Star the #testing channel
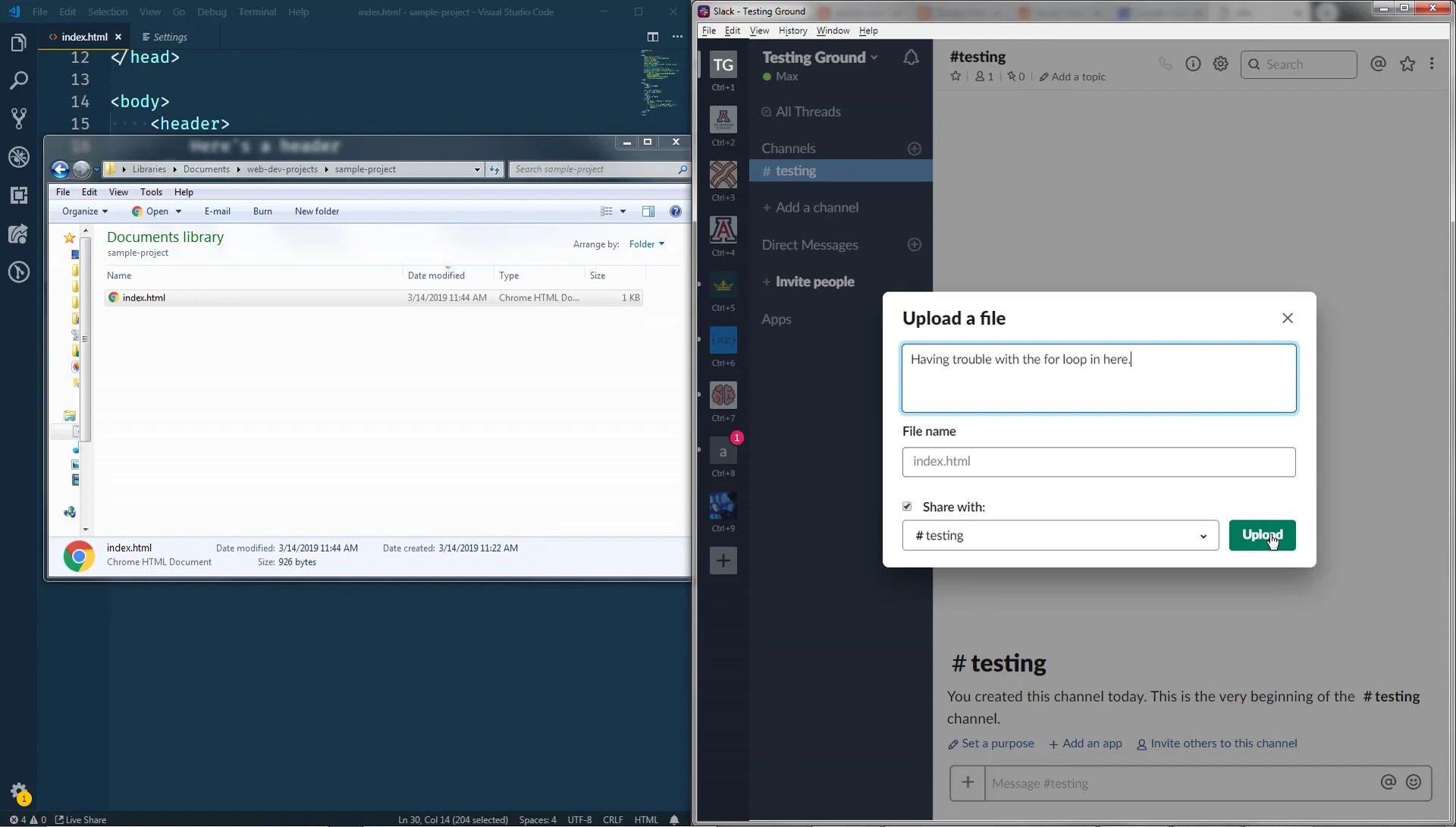This screenshot has width=1456, height=827. [955, 77]
